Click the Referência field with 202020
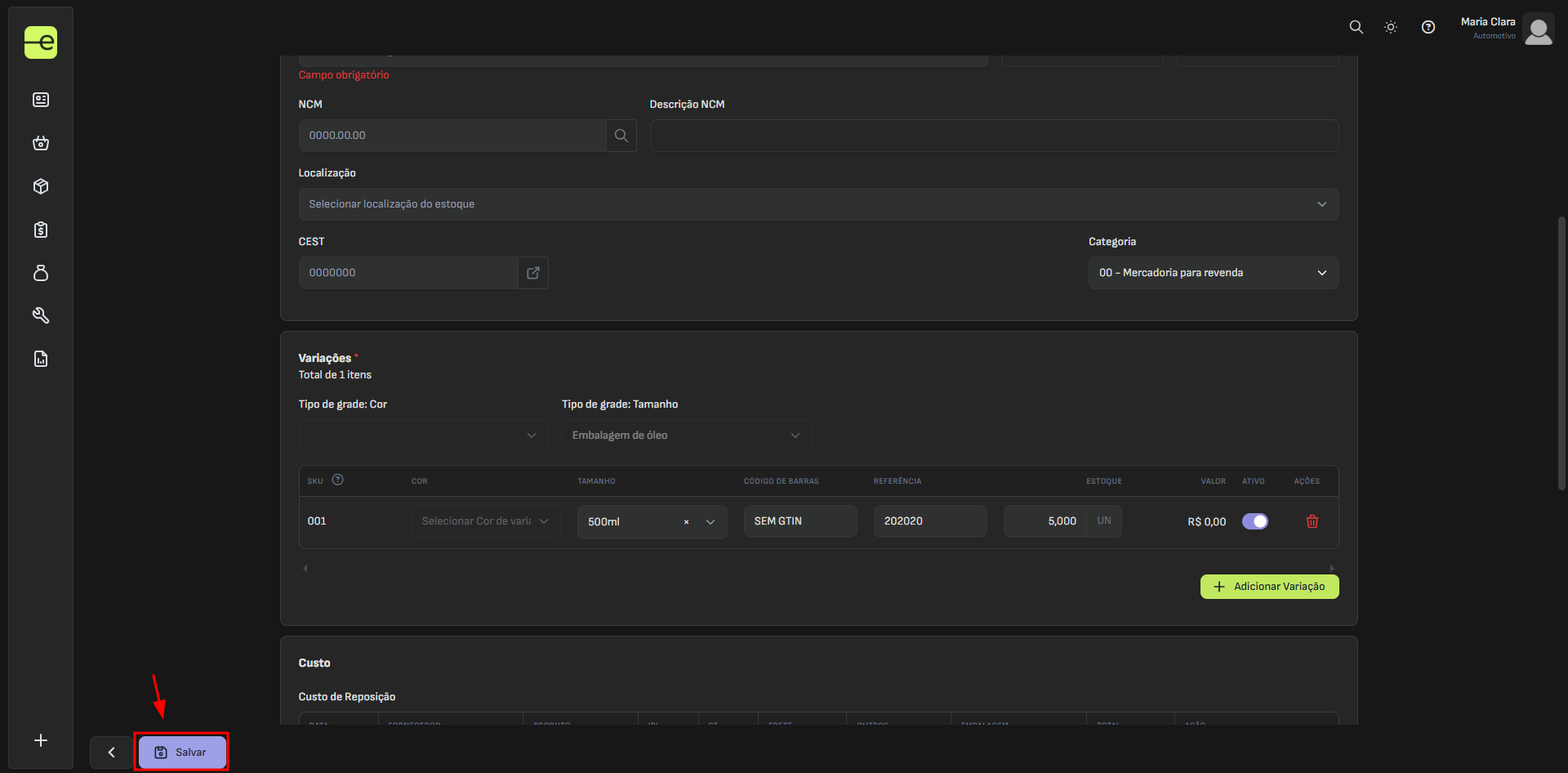Viewport: 1568px width, 773px height. coord(929,521)
